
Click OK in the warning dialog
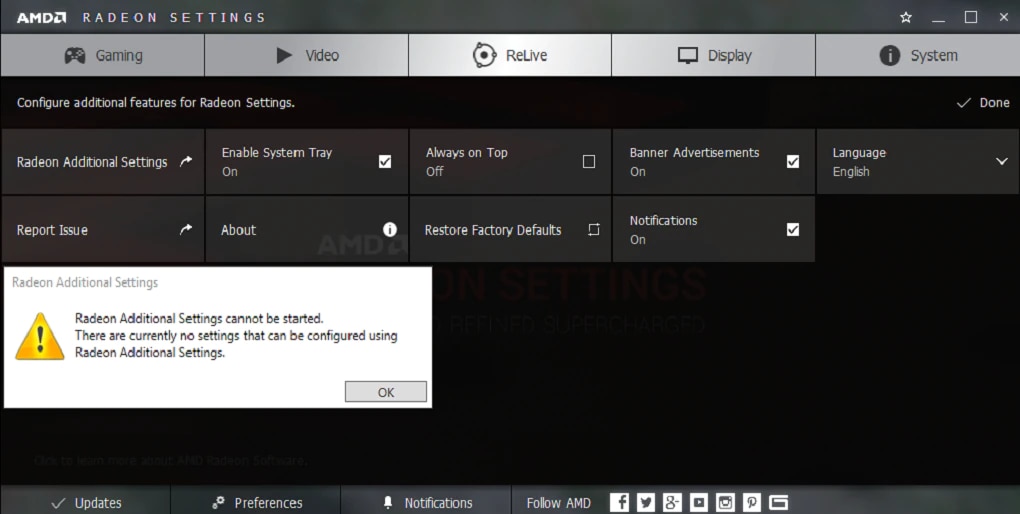point(386,392)
